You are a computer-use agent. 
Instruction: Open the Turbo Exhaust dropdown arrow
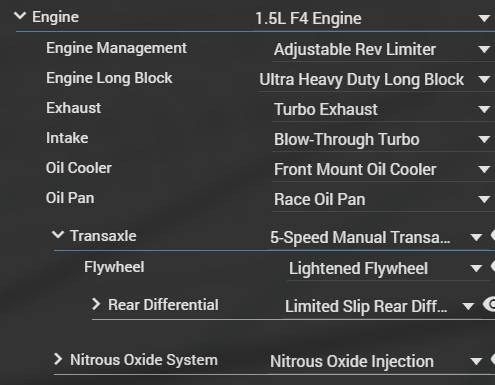484,109
